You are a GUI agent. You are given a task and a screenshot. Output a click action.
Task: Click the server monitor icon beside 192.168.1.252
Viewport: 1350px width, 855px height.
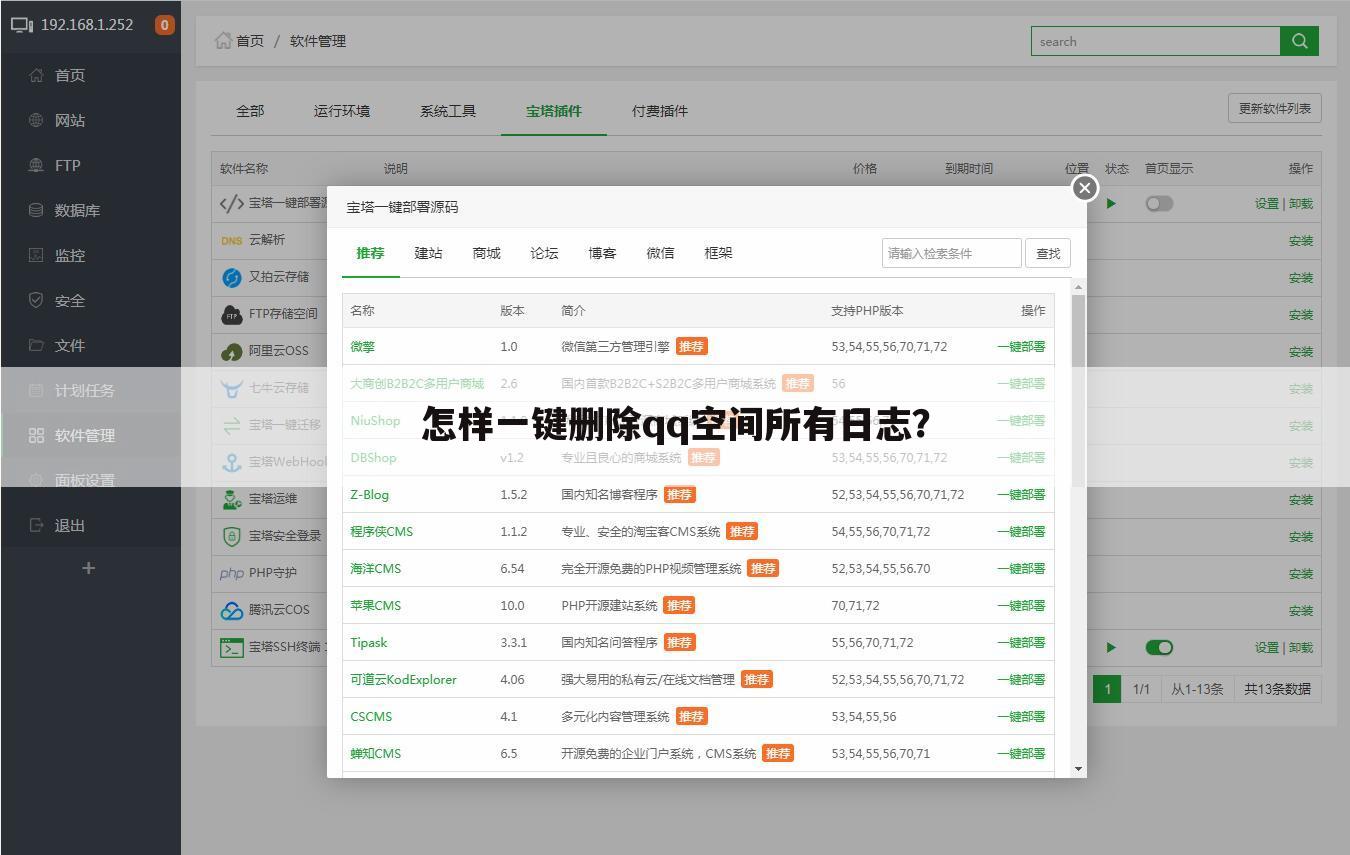coord(22,25)
